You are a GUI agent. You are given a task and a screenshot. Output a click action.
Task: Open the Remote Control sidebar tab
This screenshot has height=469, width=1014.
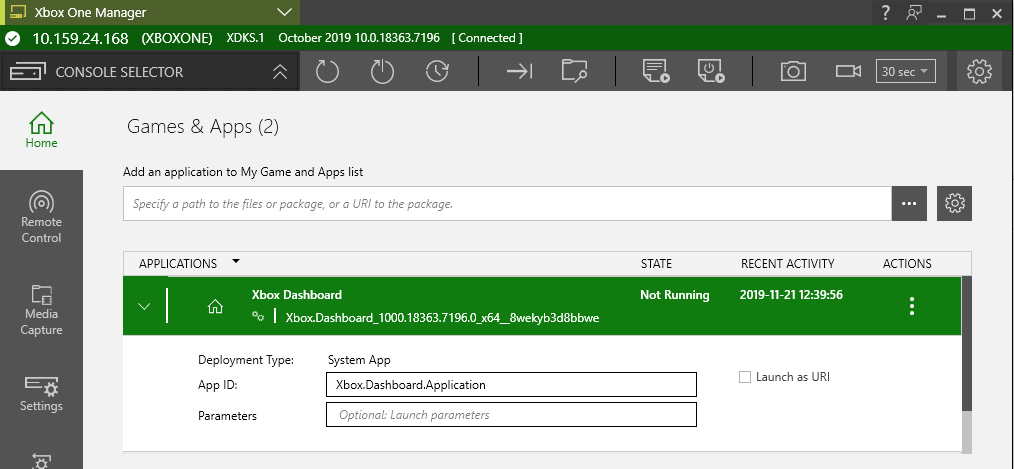[x=41, y=217]
